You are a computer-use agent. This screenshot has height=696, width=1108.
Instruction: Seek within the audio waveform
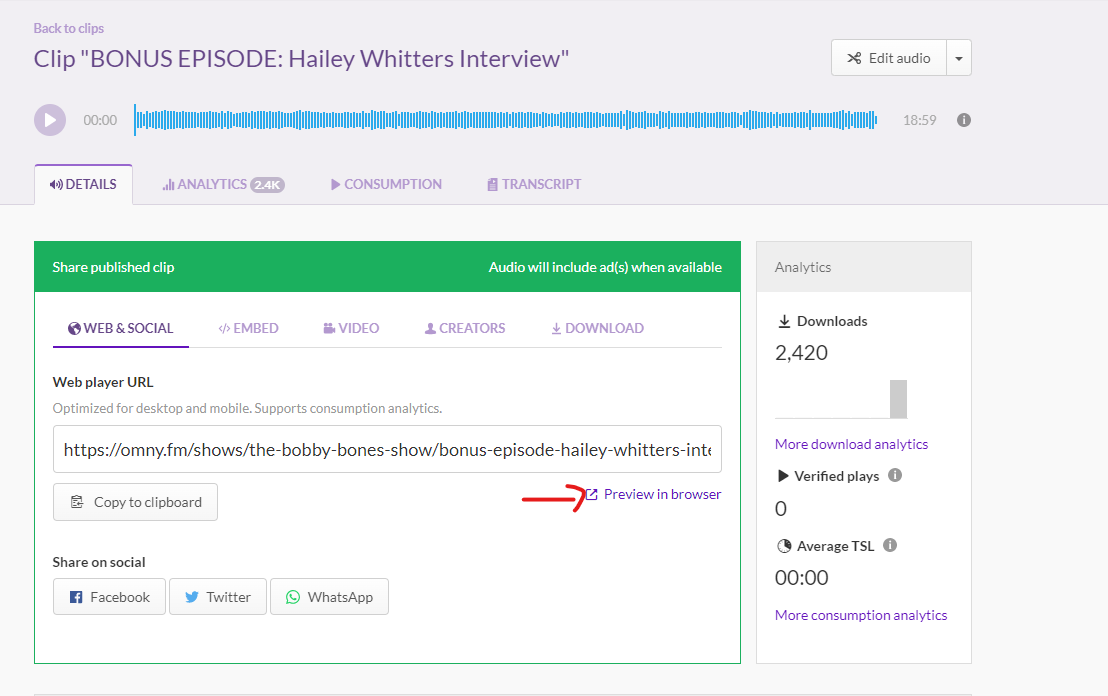[505, 120]
